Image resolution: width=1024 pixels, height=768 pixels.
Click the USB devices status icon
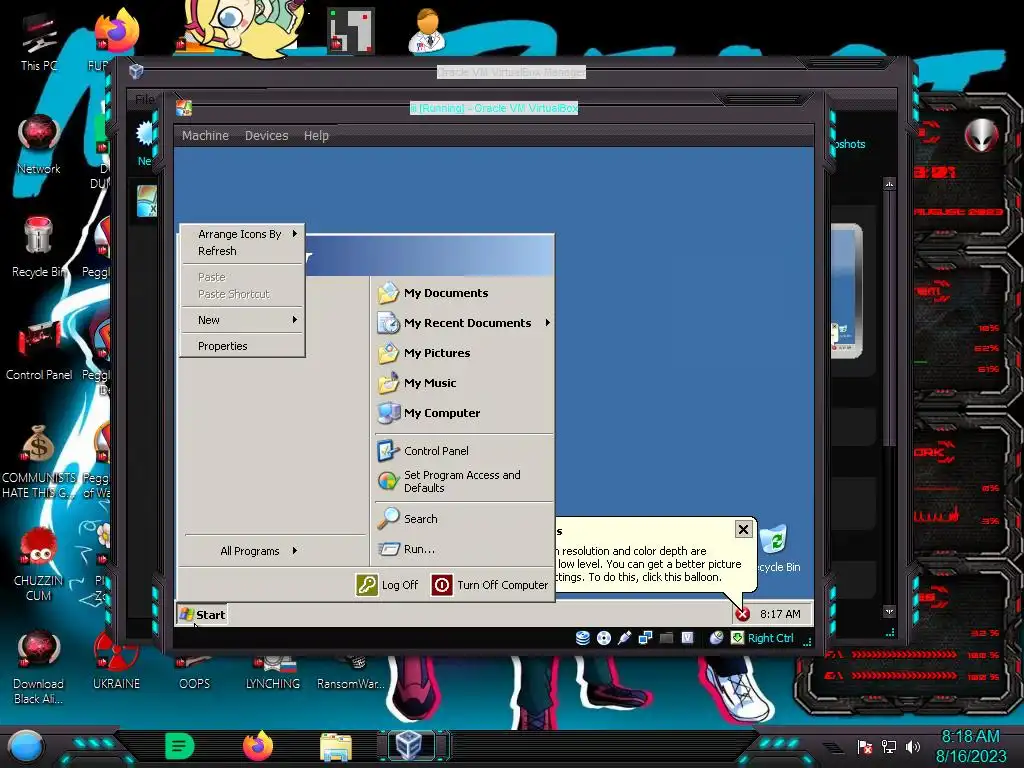click(x=624, y=638)
